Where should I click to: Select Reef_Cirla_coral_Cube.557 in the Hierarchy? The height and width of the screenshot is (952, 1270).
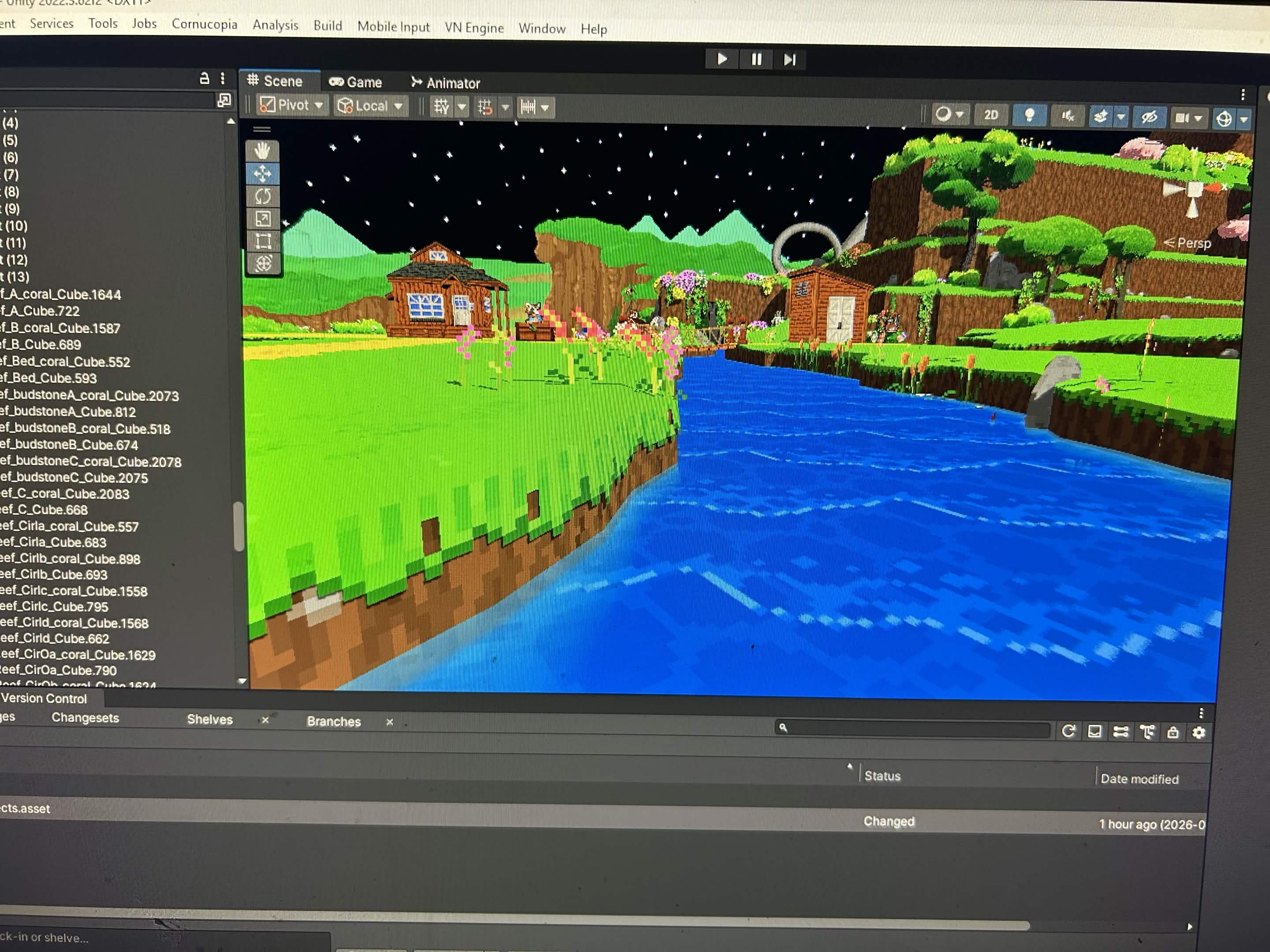pos(69,526)
